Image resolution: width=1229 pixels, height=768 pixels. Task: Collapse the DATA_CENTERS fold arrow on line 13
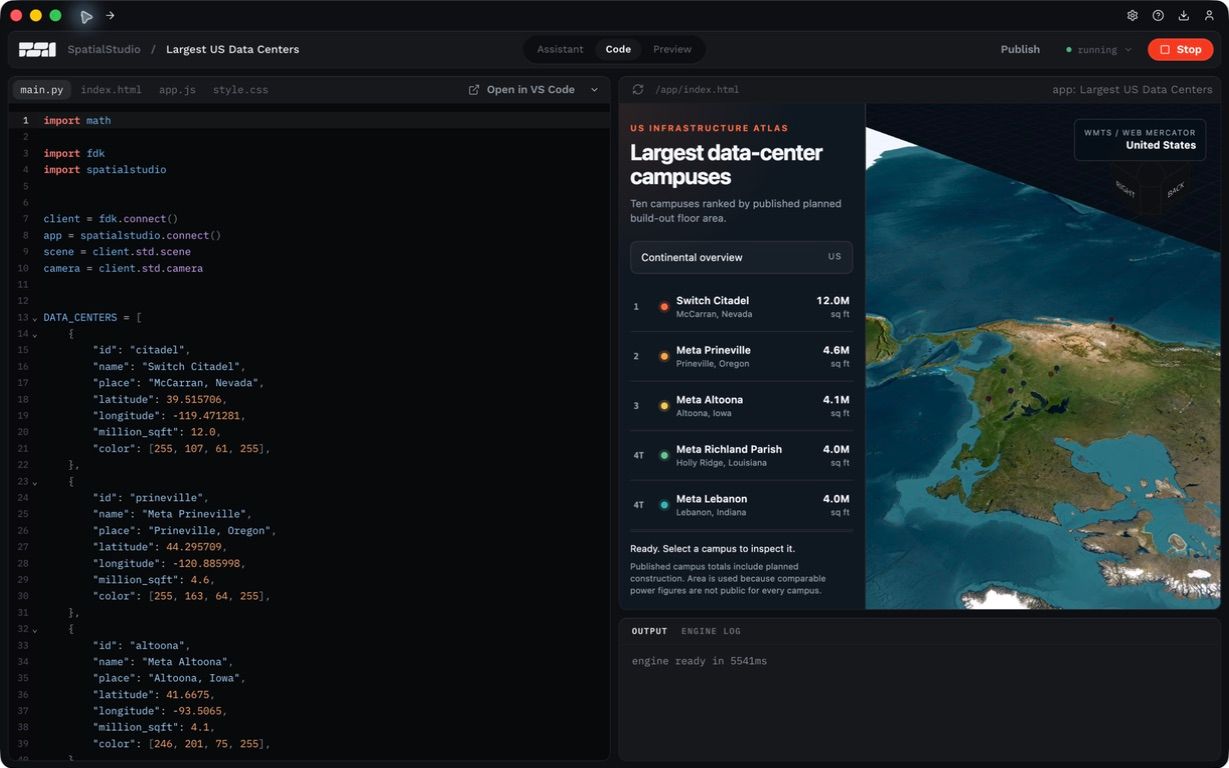click(34, 318)
